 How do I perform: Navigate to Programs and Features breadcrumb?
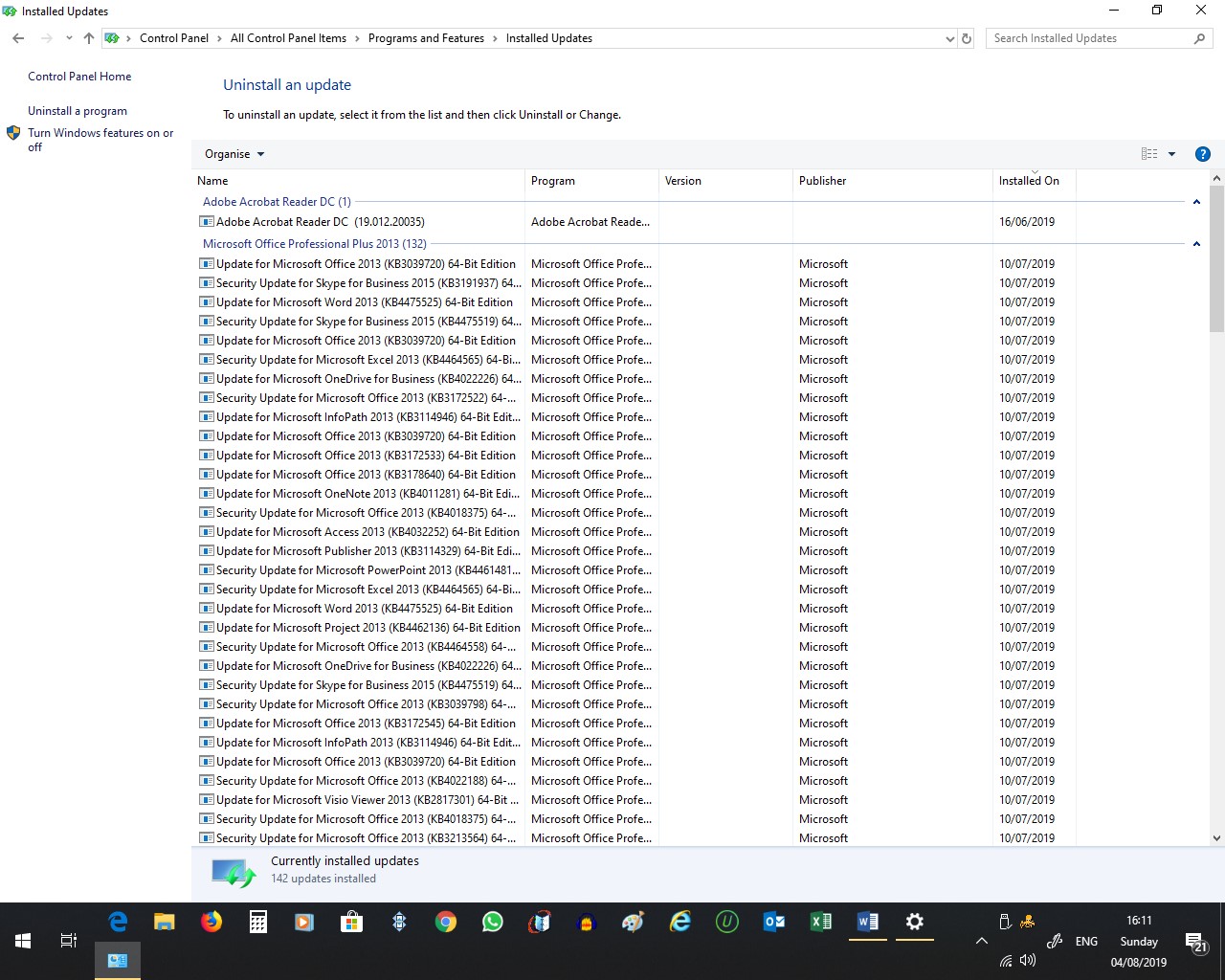pos(426,38)
